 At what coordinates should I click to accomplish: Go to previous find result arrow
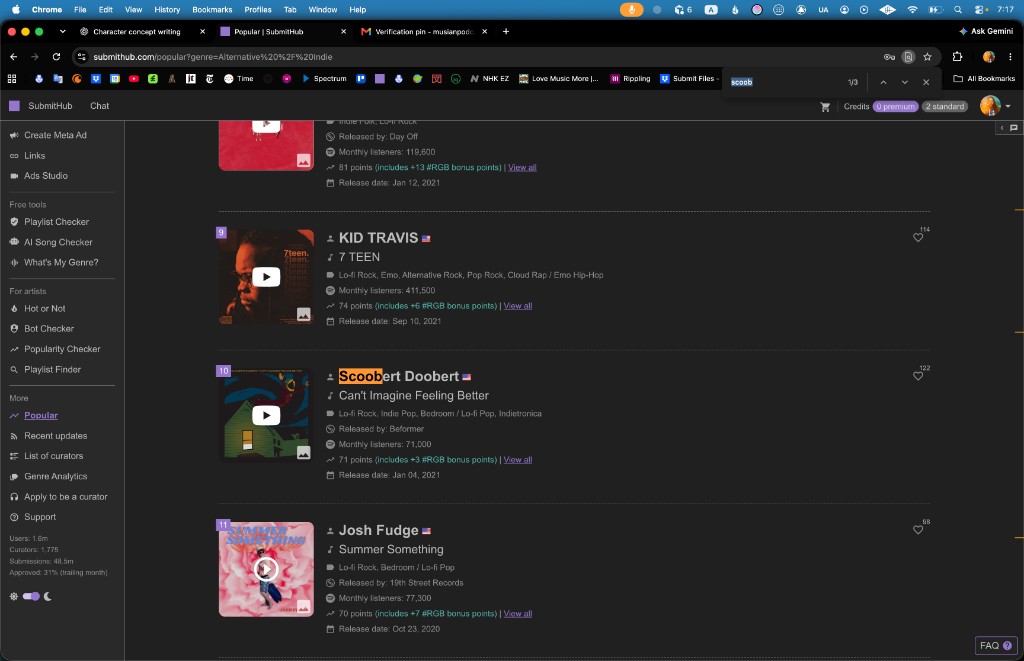[x=883, y=82]
